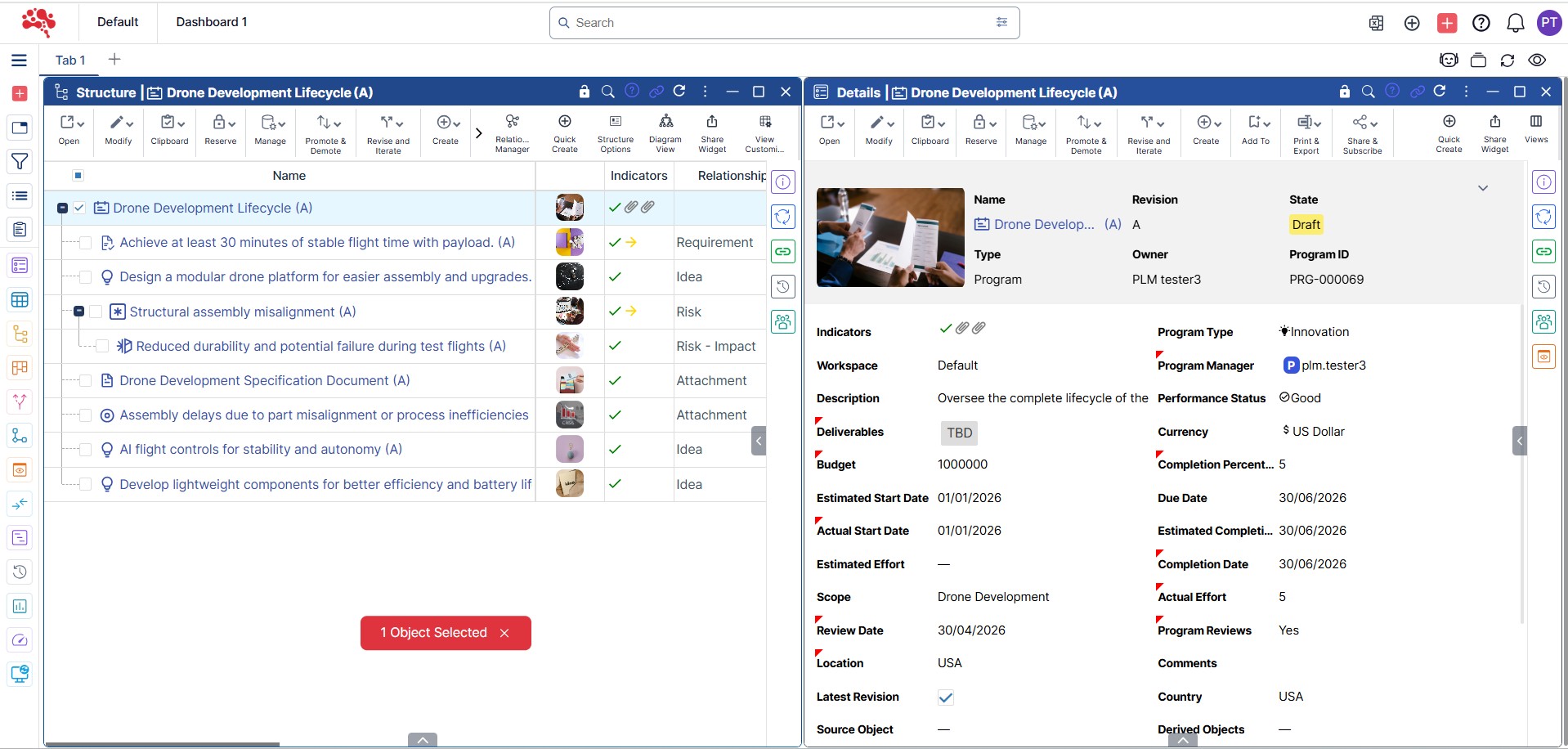Open the Promote & Demote dropdown in Structure

(325, 132)
